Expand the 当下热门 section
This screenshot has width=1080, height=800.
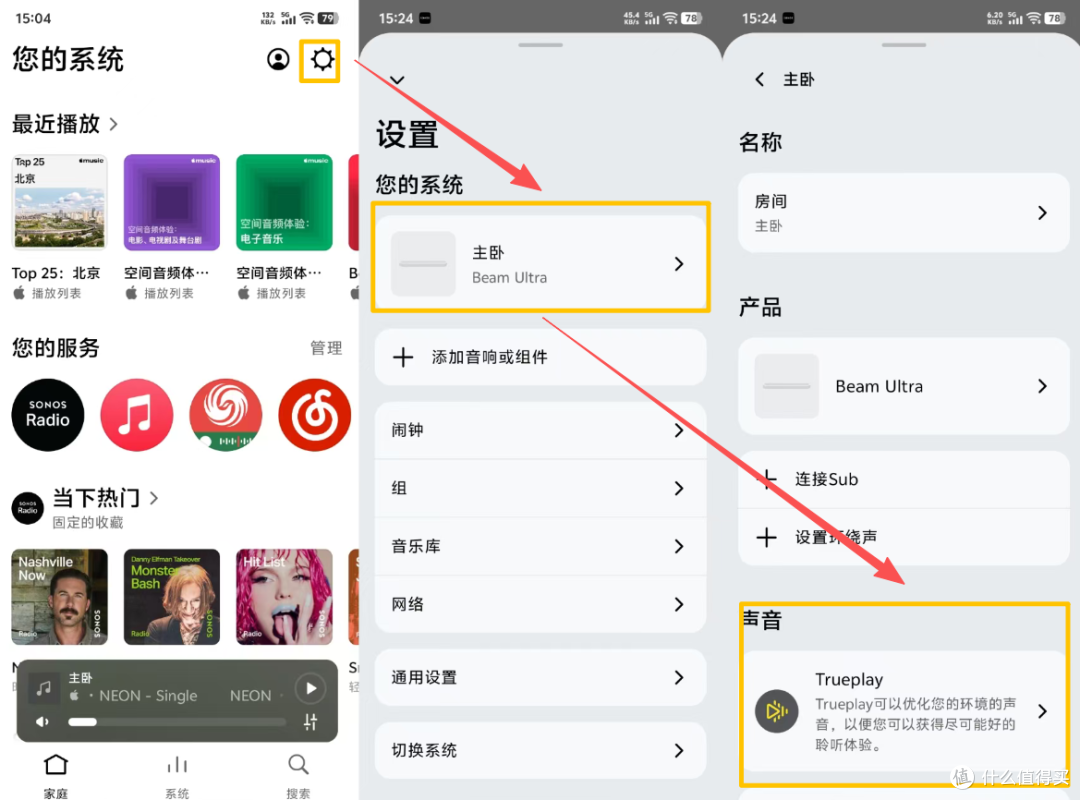point(105,498)
